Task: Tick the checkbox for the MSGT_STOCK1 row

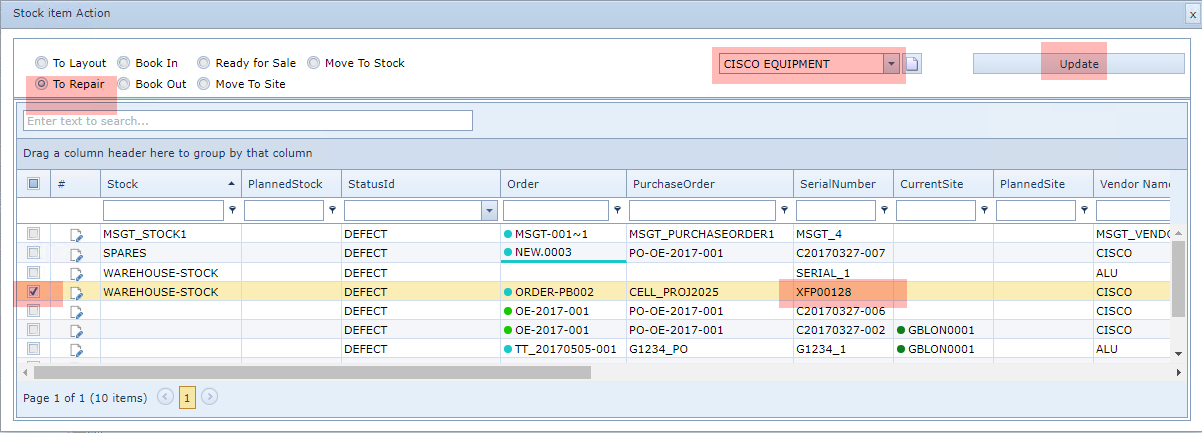Action: (33, 234)
